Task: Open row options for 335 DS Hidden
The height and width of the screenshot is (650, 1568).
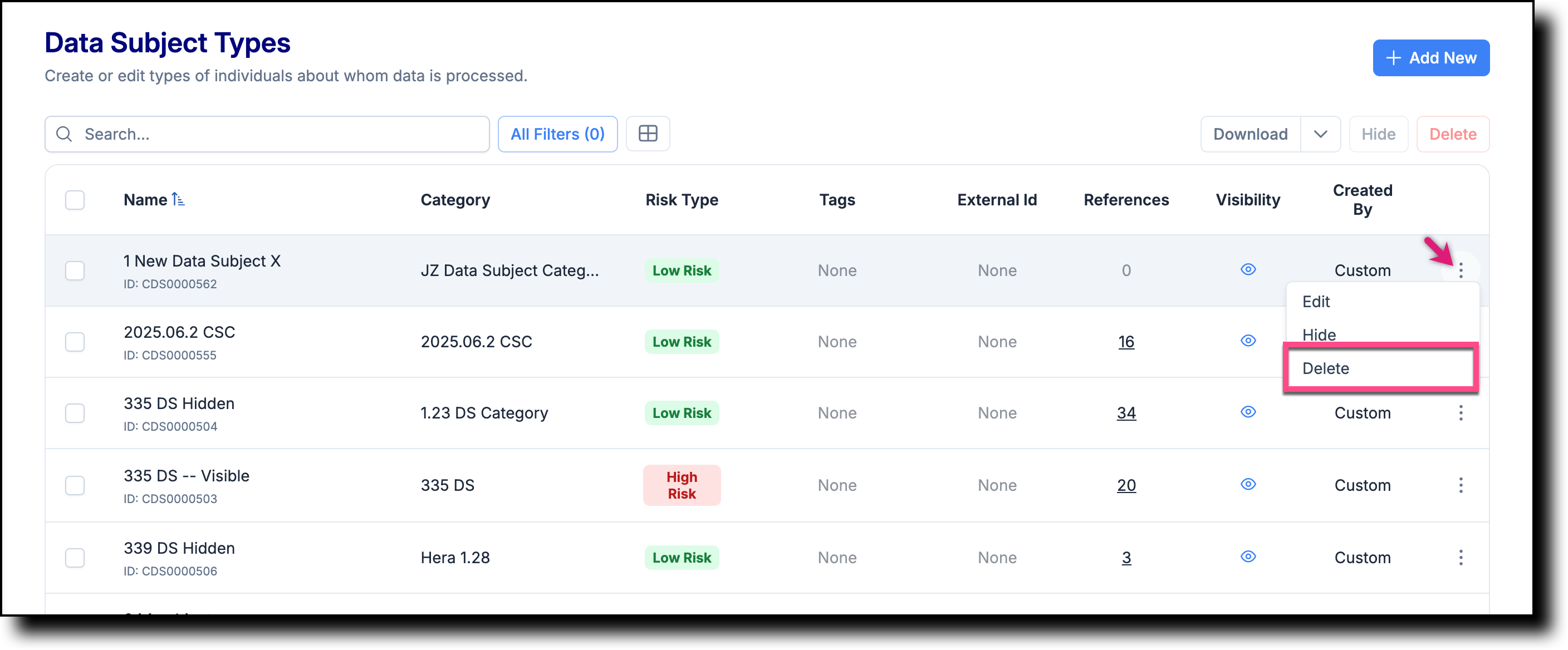Action: (x=1462, y=412)
